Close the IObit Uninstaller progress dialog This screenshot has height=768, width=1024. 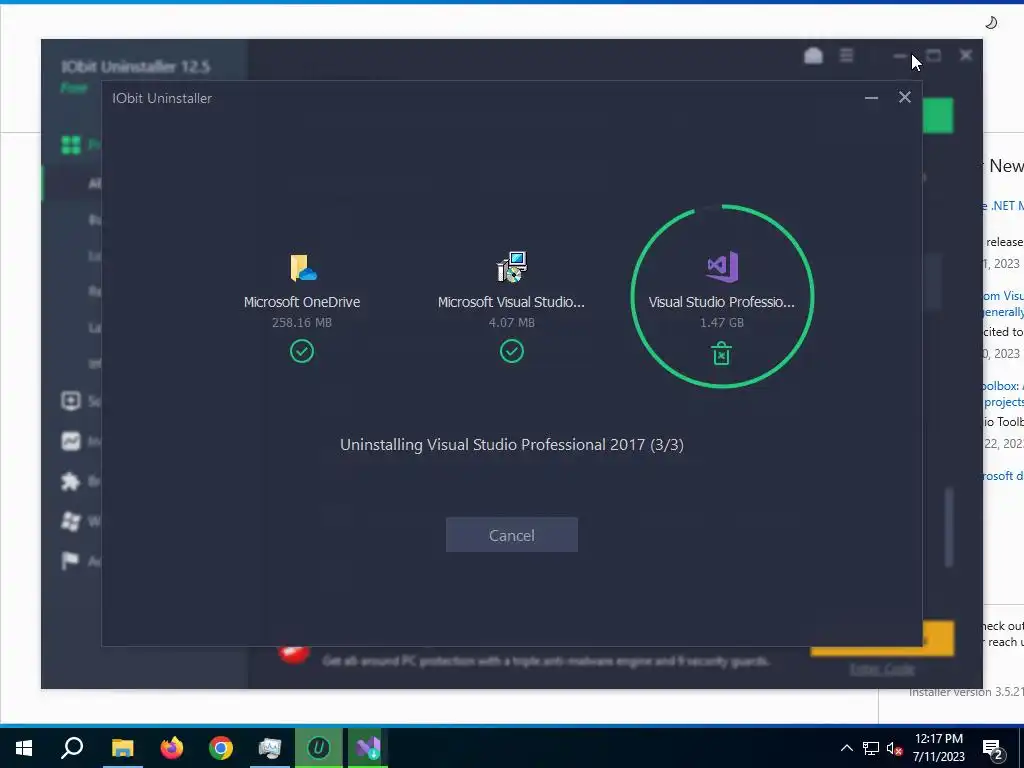tap(904, 97)
